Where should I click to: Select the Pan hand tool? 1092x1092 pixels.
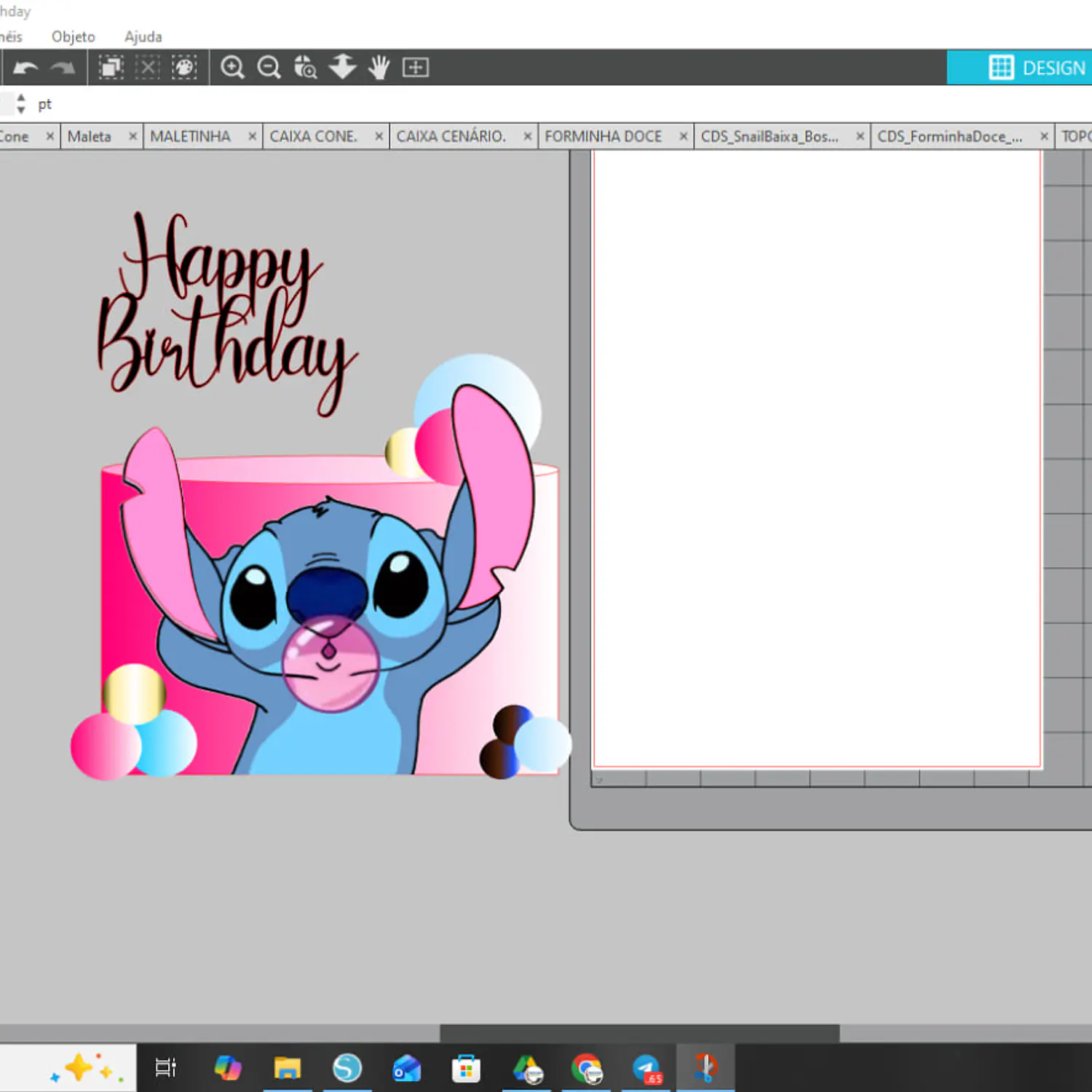tap(379, 68)
